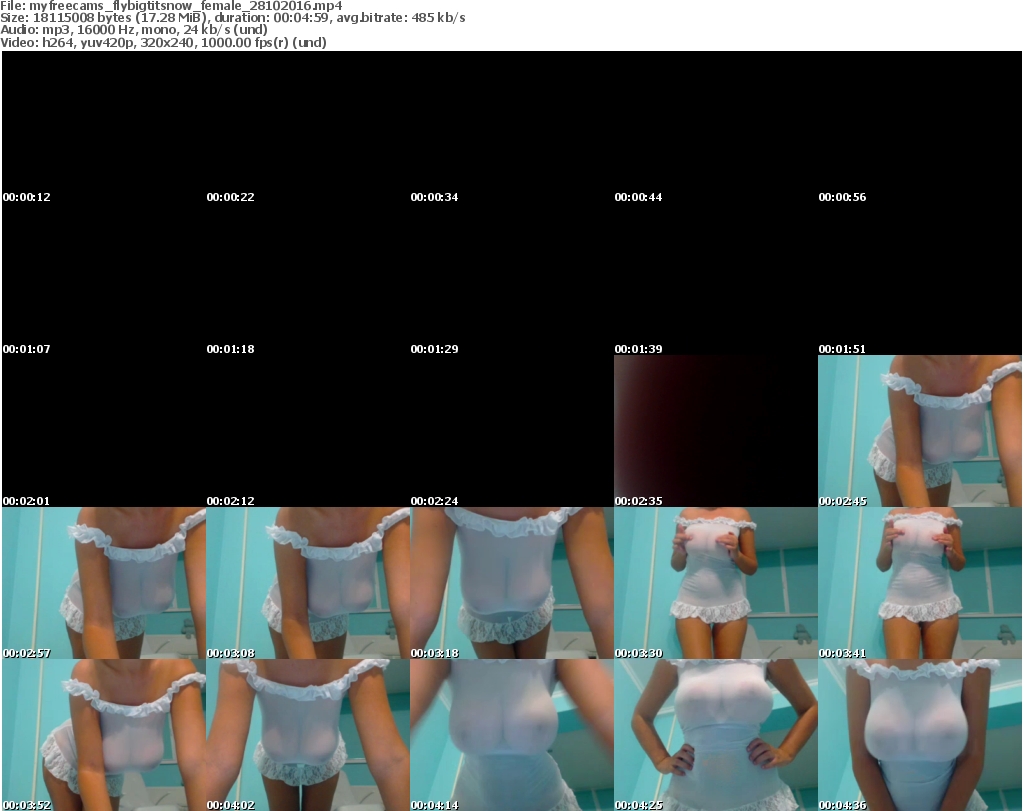The width and height of the screenshot is (1024, 811).
Task: Open the thumbnail stamped 00:03:08
Action: [308, 583]
